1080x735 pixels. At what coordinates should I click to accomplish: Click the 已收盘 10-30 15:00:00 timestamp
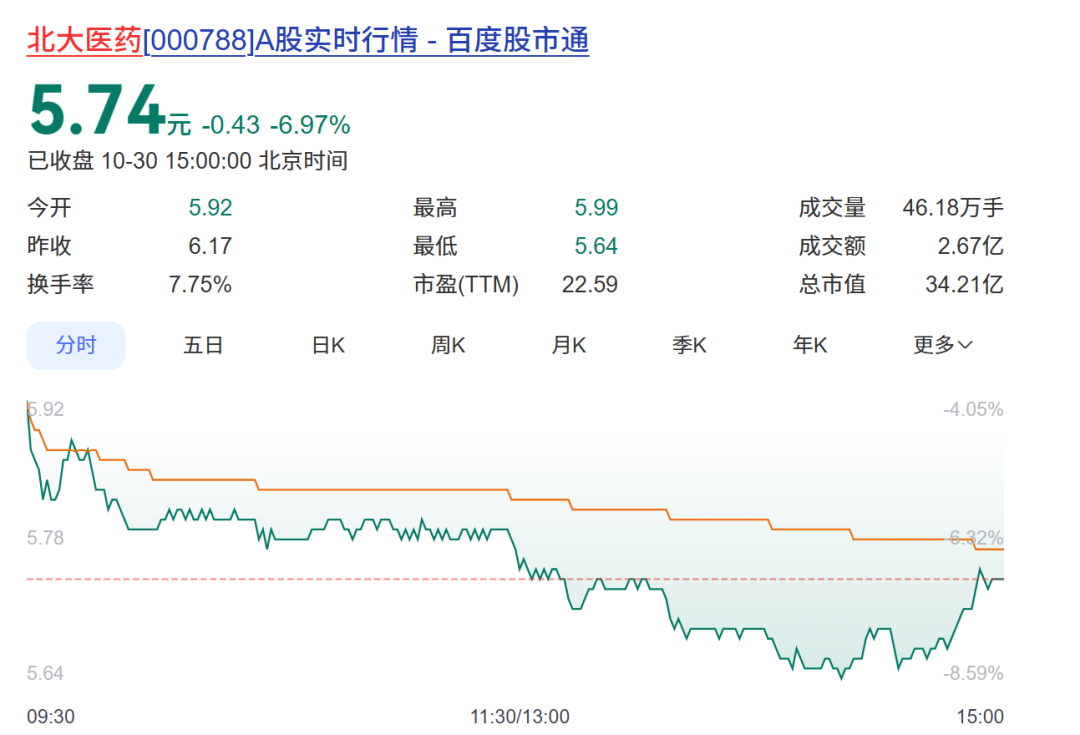coord(187,161)
